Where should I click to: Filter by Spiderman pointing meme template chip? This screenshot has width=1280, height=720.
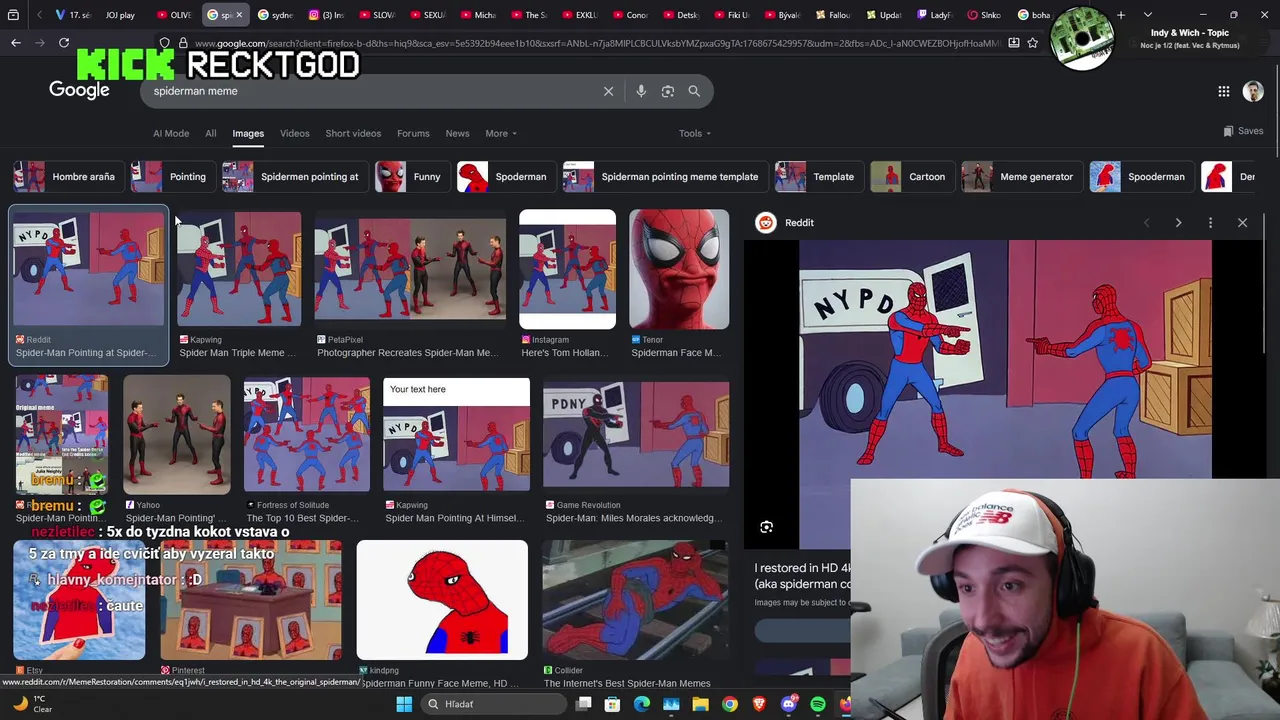click(x=664, y=177)
